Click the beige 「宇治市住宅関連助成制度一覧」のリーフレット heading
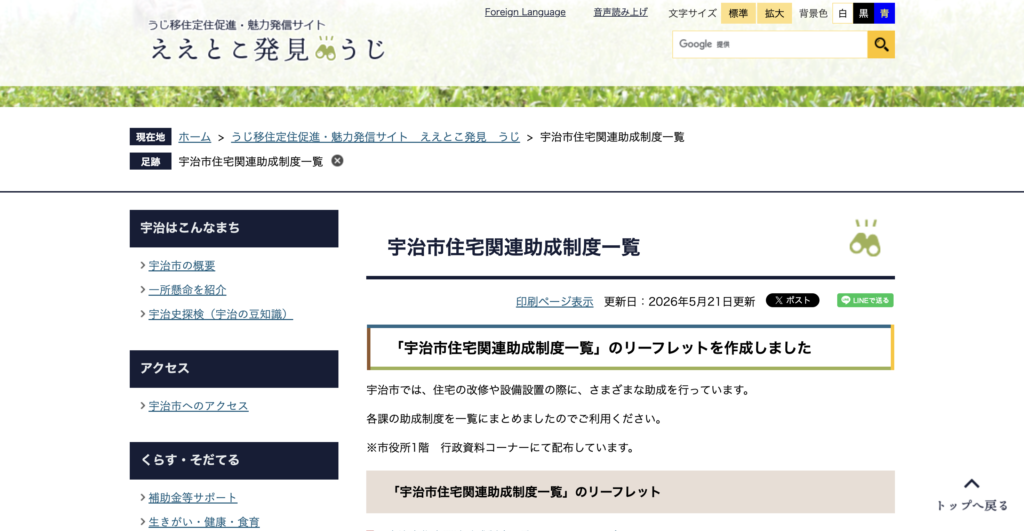1024x531 pixels. pyautogui.click(x=630, y=492)
